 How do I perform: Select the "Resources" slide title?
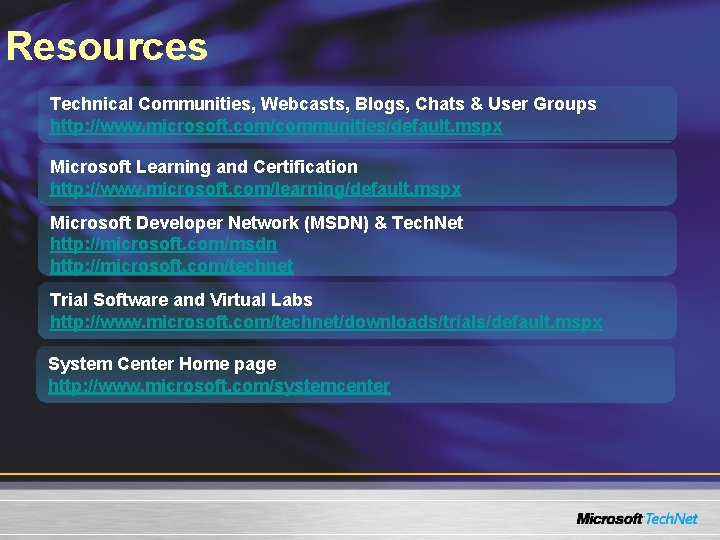[x=107, y=46]
